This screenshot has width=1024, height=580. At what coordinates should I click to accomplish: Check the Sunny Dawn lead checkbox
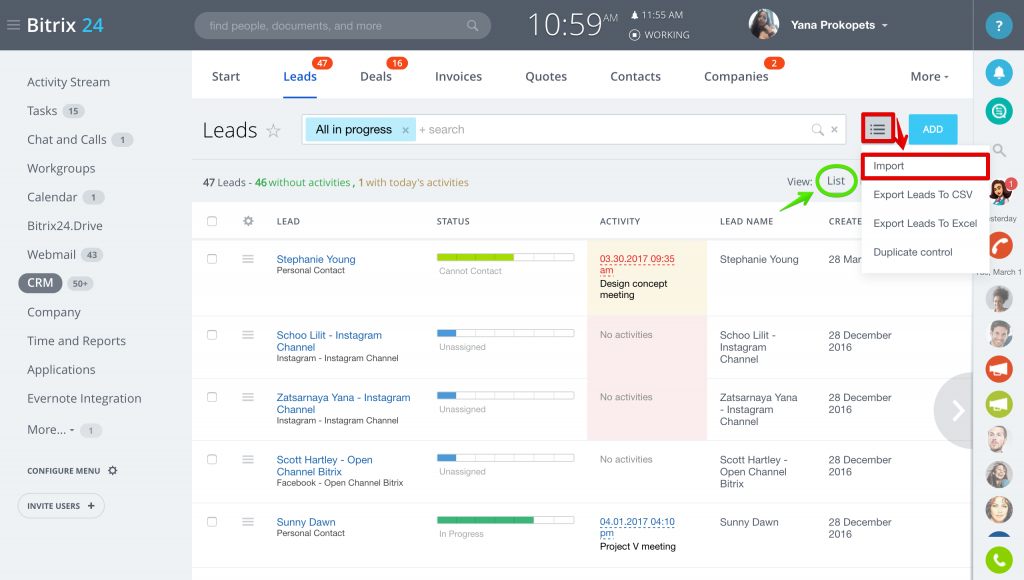point(212,521)
